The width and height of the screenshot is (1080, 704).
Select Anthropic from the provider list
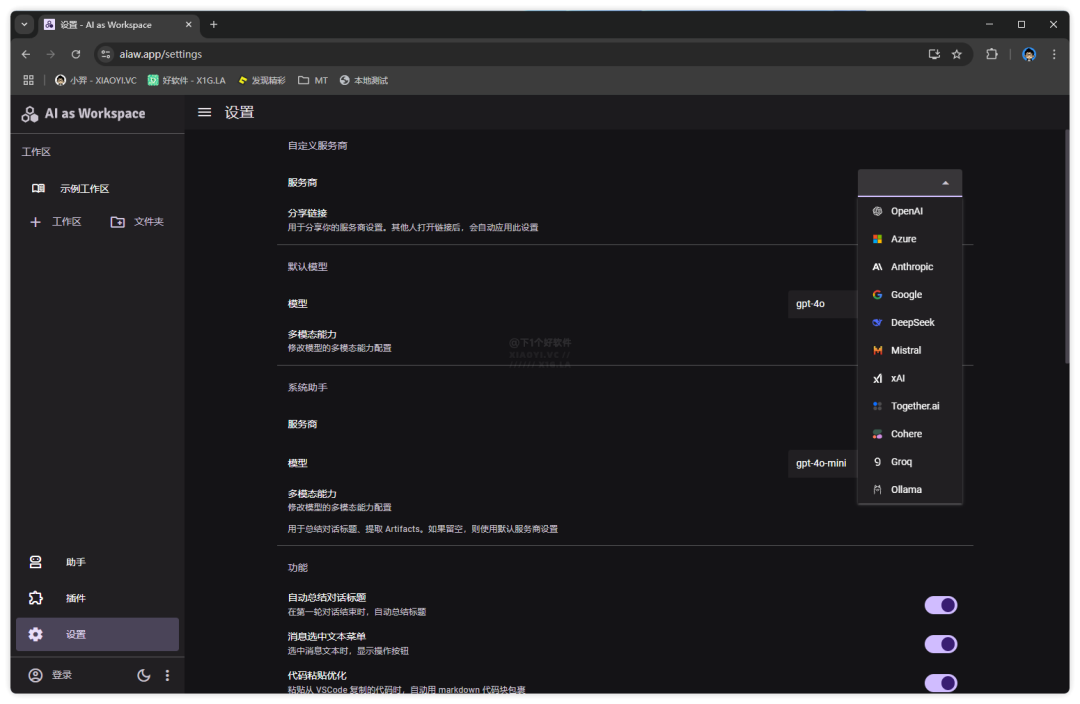(x=911, y=267)
